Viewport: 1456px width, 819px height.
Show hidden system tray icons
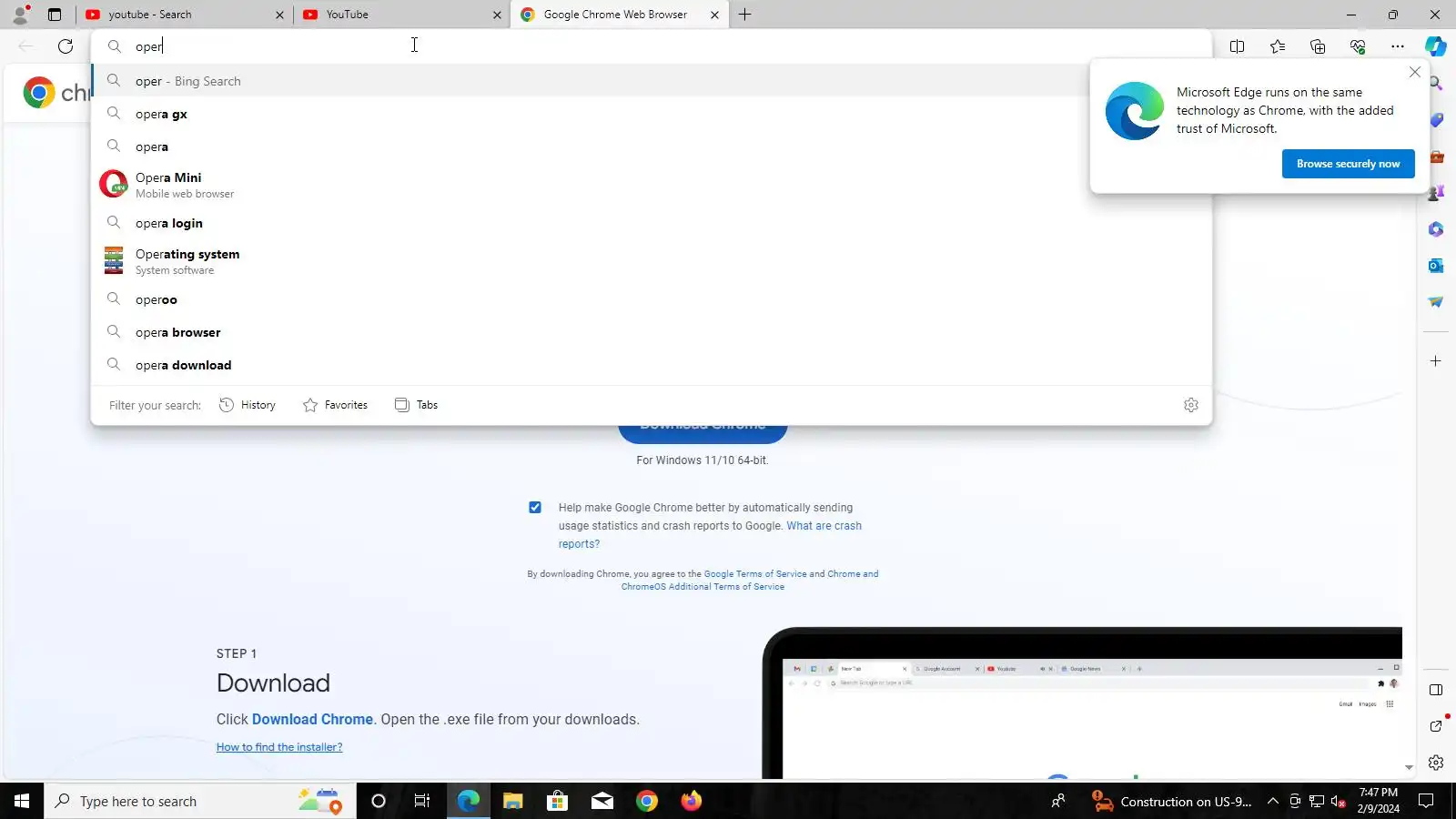[x=1272, y=801]
